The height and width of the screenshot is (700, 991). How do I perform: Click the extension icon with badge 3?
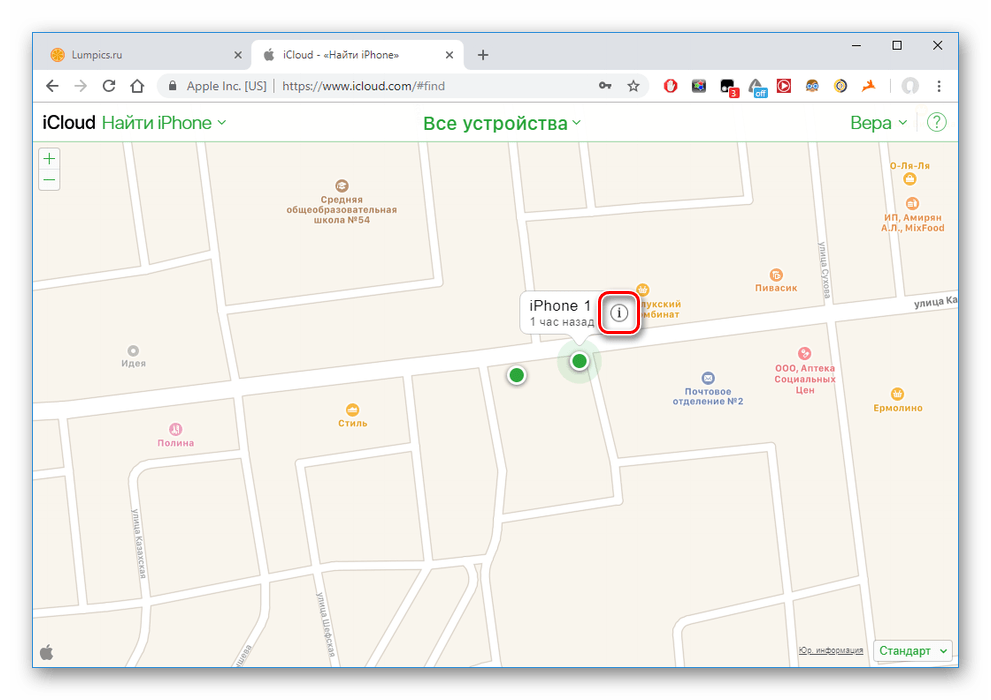728,87
